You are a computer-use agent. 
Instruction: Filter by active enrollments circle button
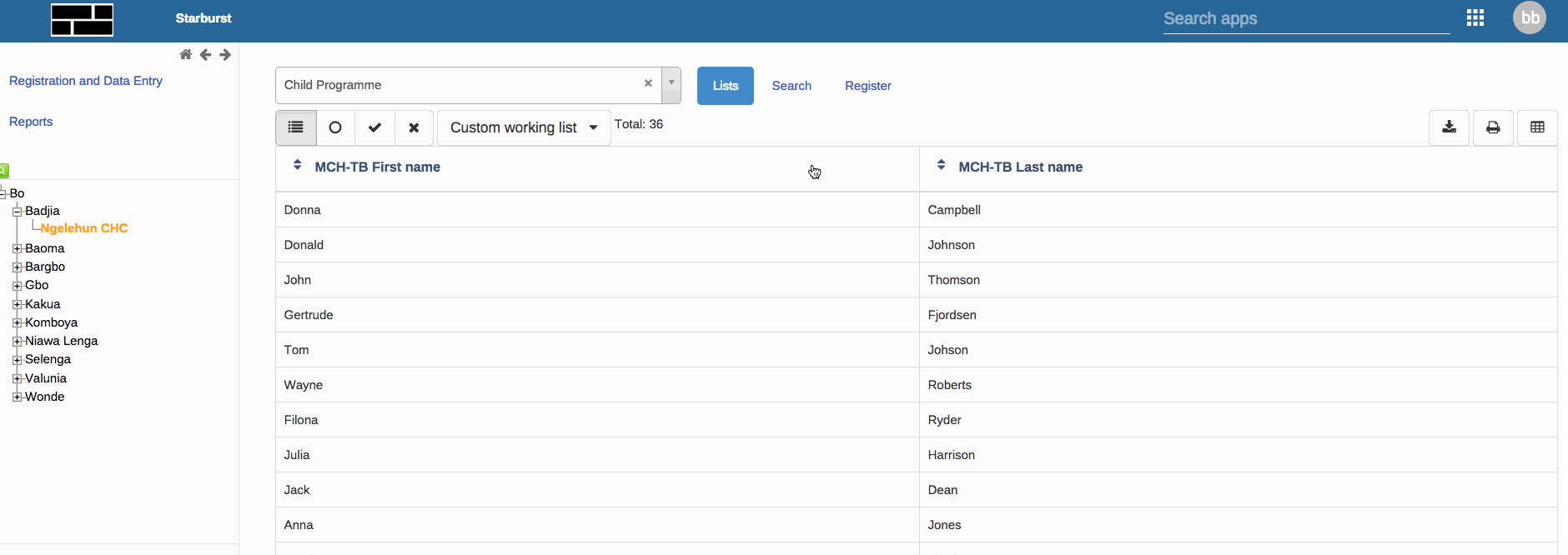[x=335, y=127]
